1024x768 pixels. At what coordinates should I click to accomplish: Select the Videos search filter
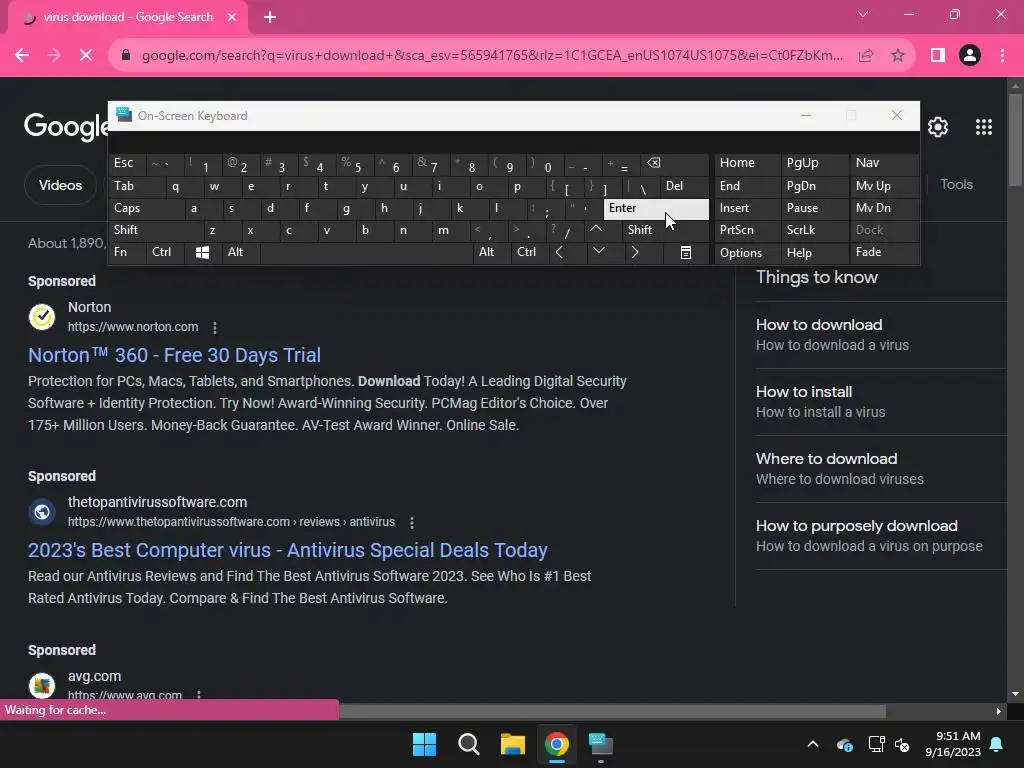[60, 185]
